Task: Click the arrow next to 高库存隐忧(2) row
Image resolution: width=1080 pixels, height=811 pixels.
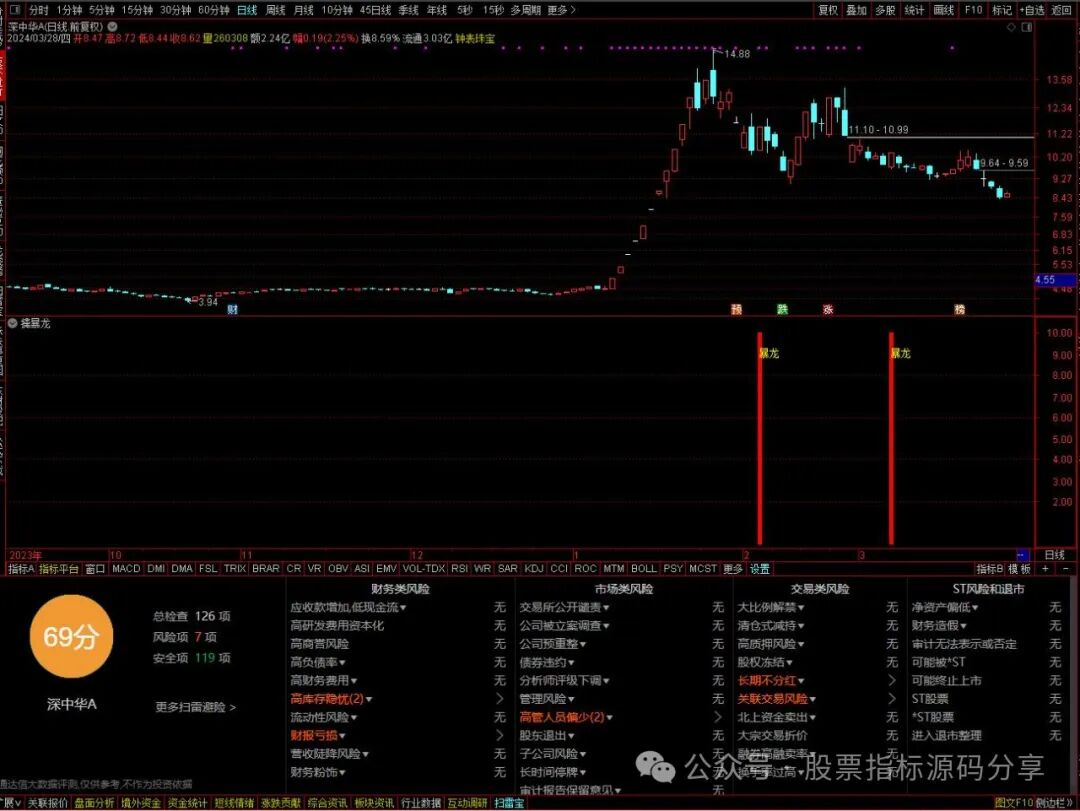Action: (499, 699)
